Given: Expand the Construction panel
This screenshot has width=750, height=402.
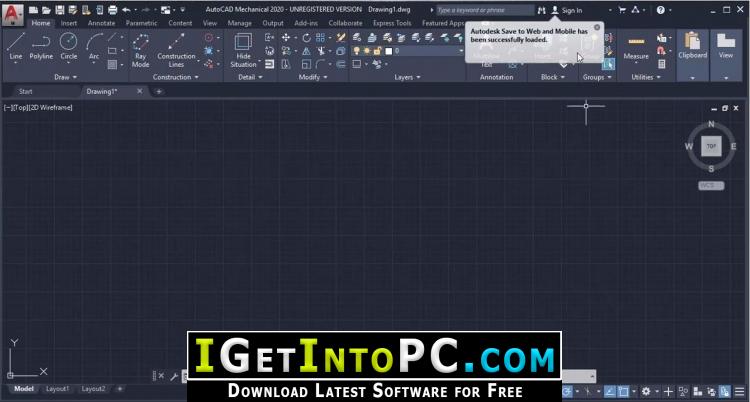Looking at the screenshot, I should click(x=176, y=77).
